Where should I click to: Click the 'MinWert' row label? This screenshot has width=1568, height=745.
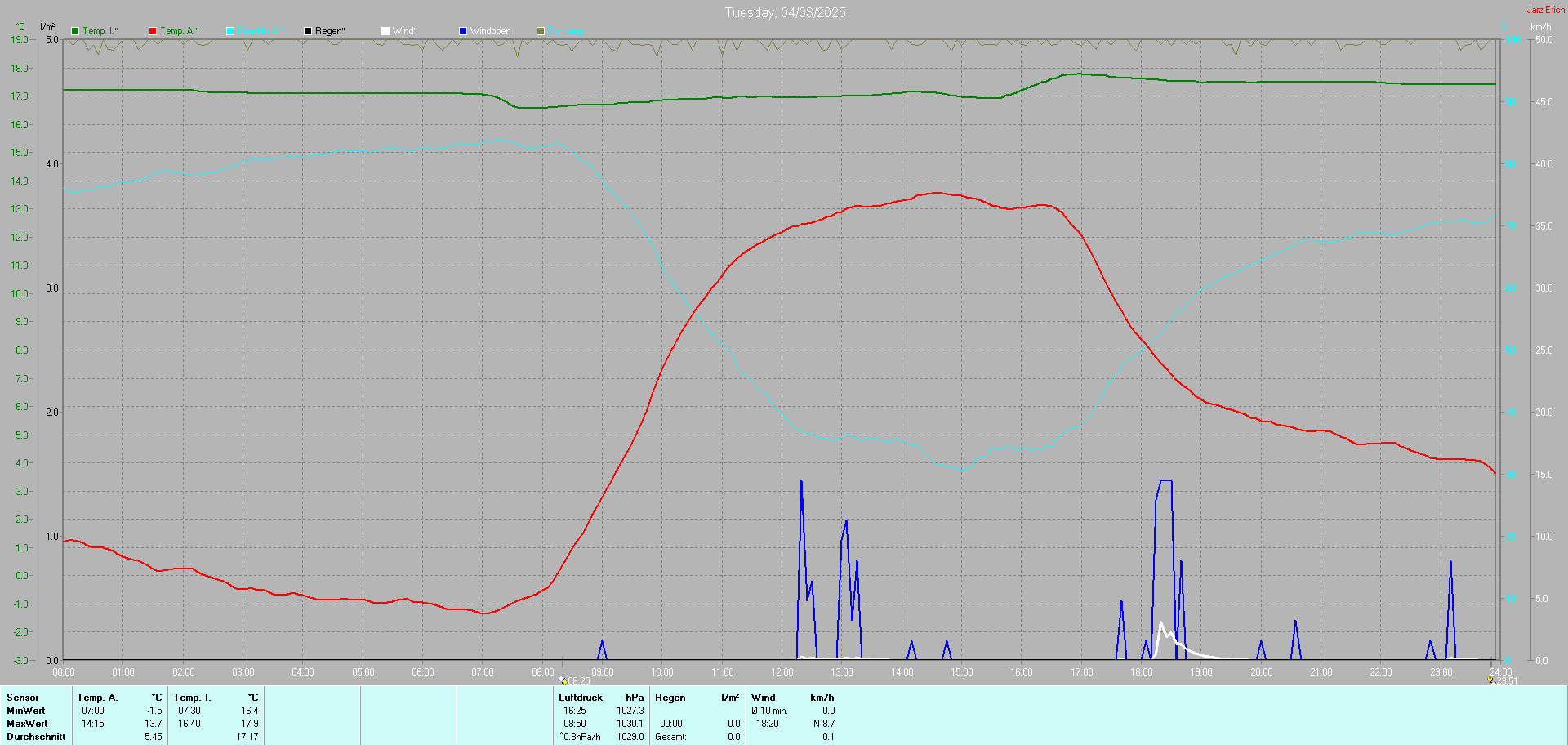click(x=26, y=711)
